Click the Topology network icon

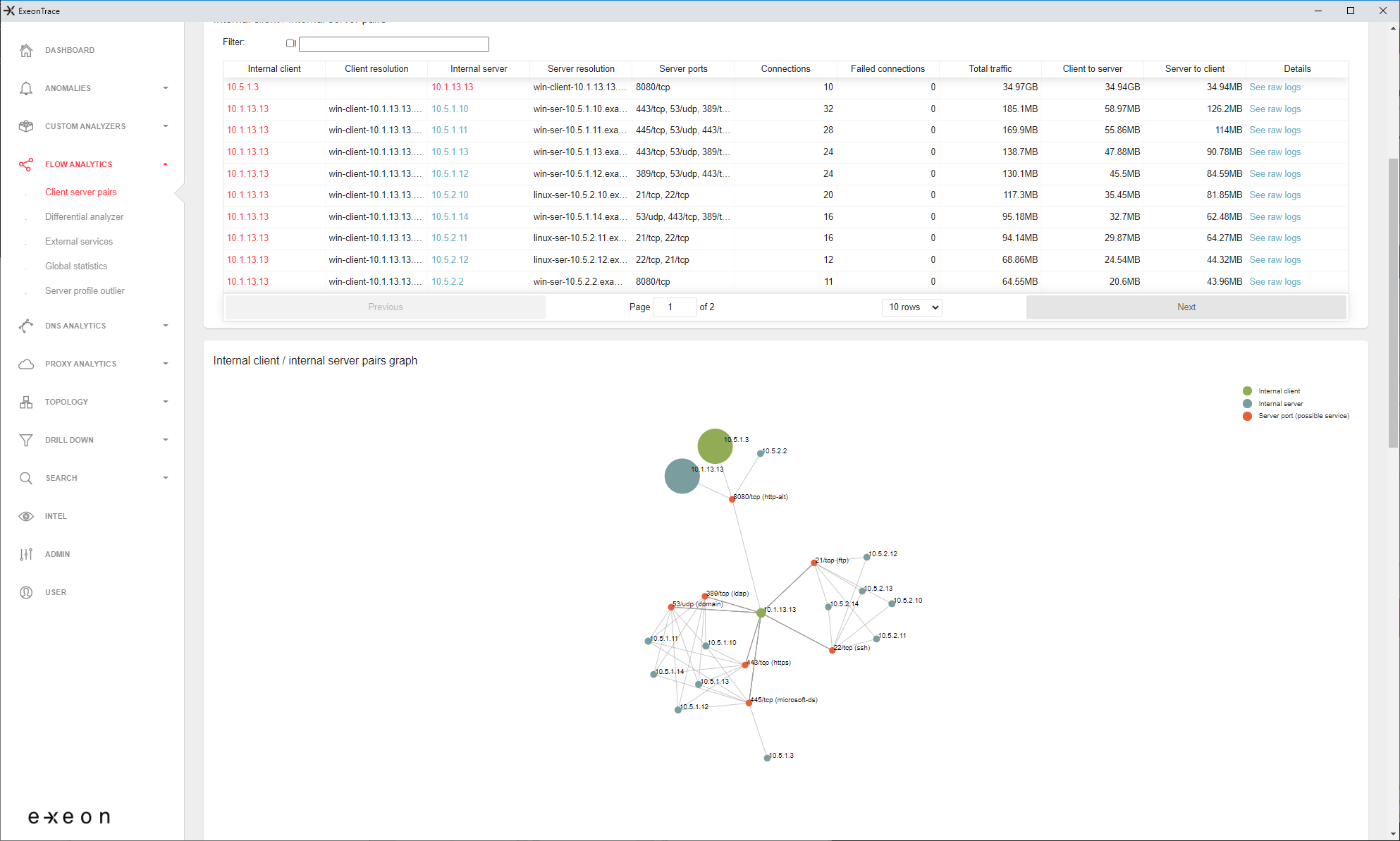coord(26,402)
